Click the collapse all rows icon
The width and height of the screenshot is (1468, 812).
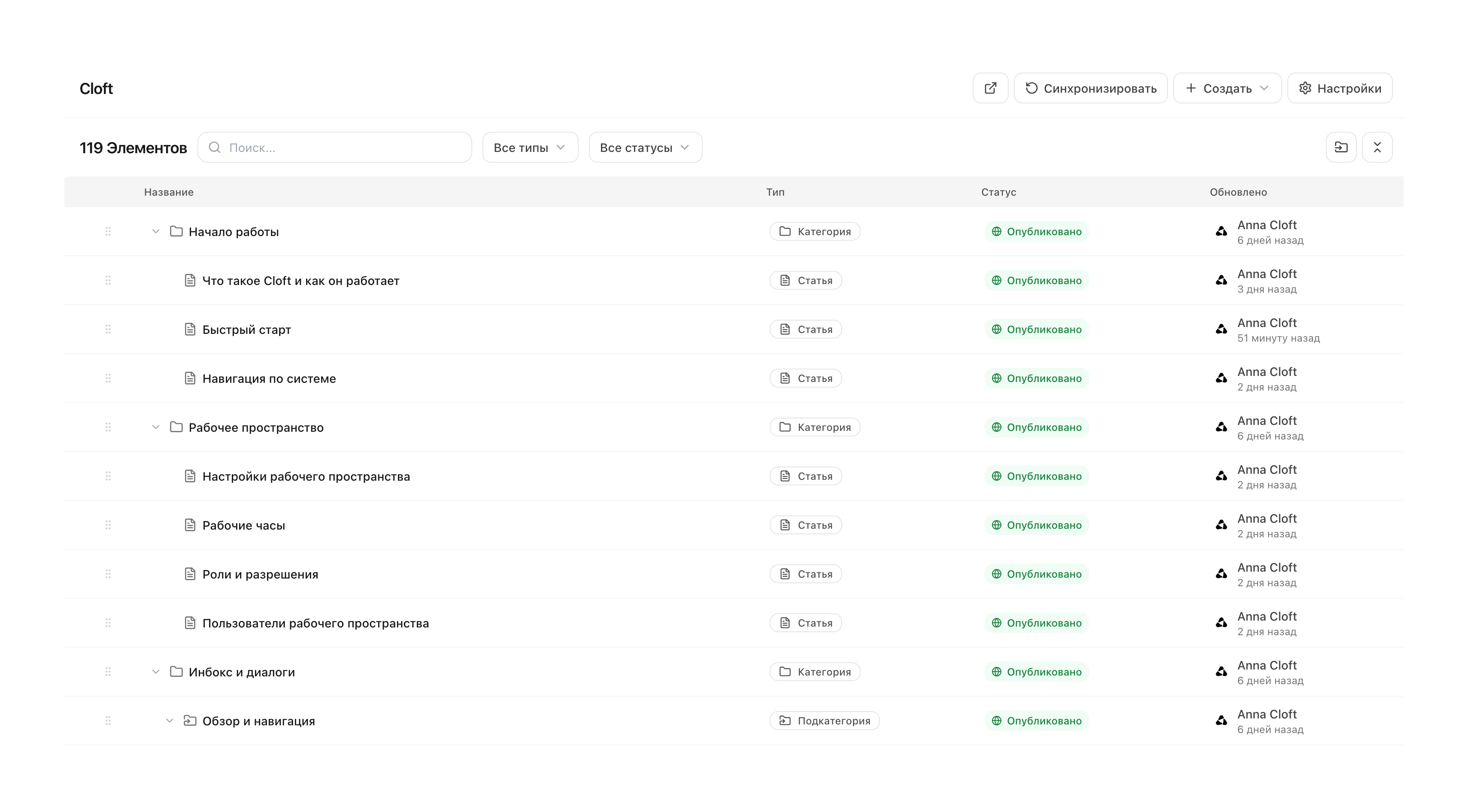tap(1377, 148)
